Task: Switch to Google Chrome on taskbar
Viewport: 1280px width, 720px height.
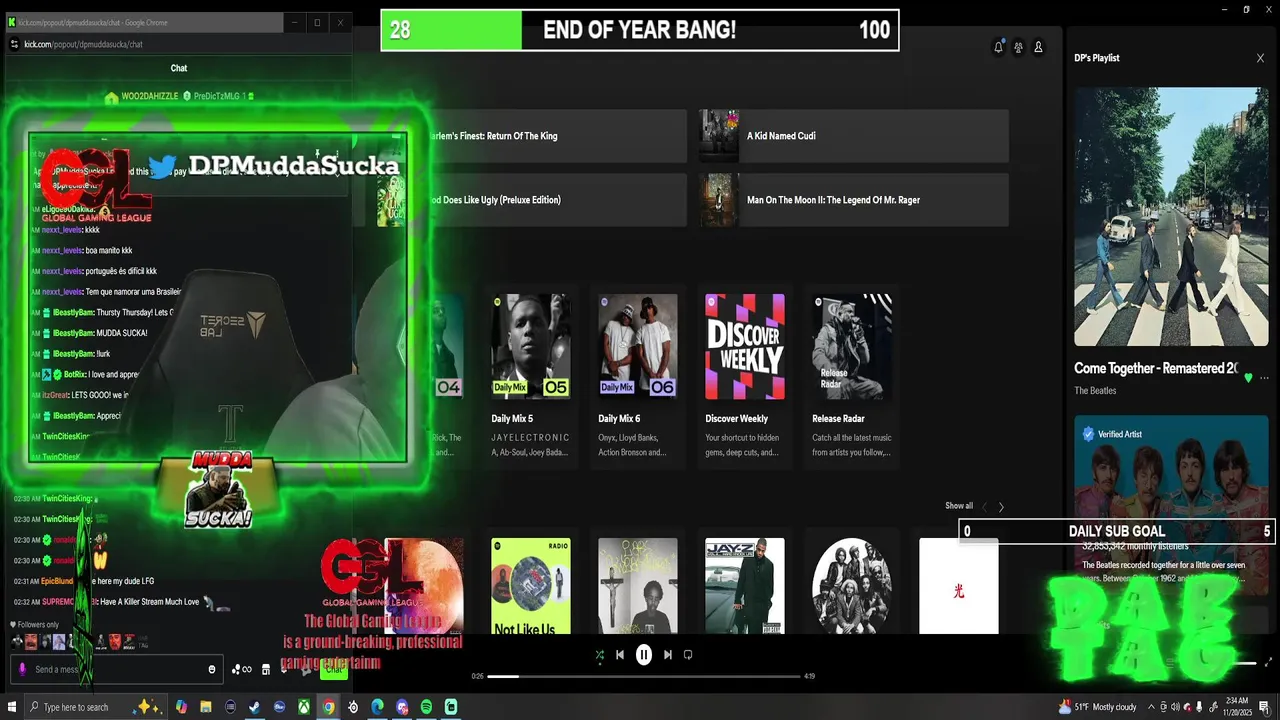Action: [x=328, y=707]
